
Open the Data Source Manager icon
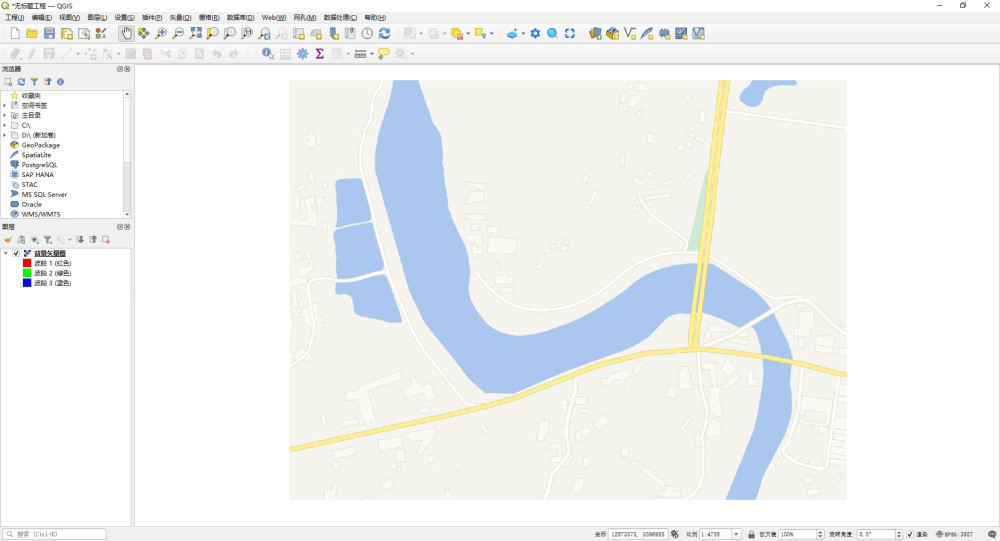pos(595,34)
